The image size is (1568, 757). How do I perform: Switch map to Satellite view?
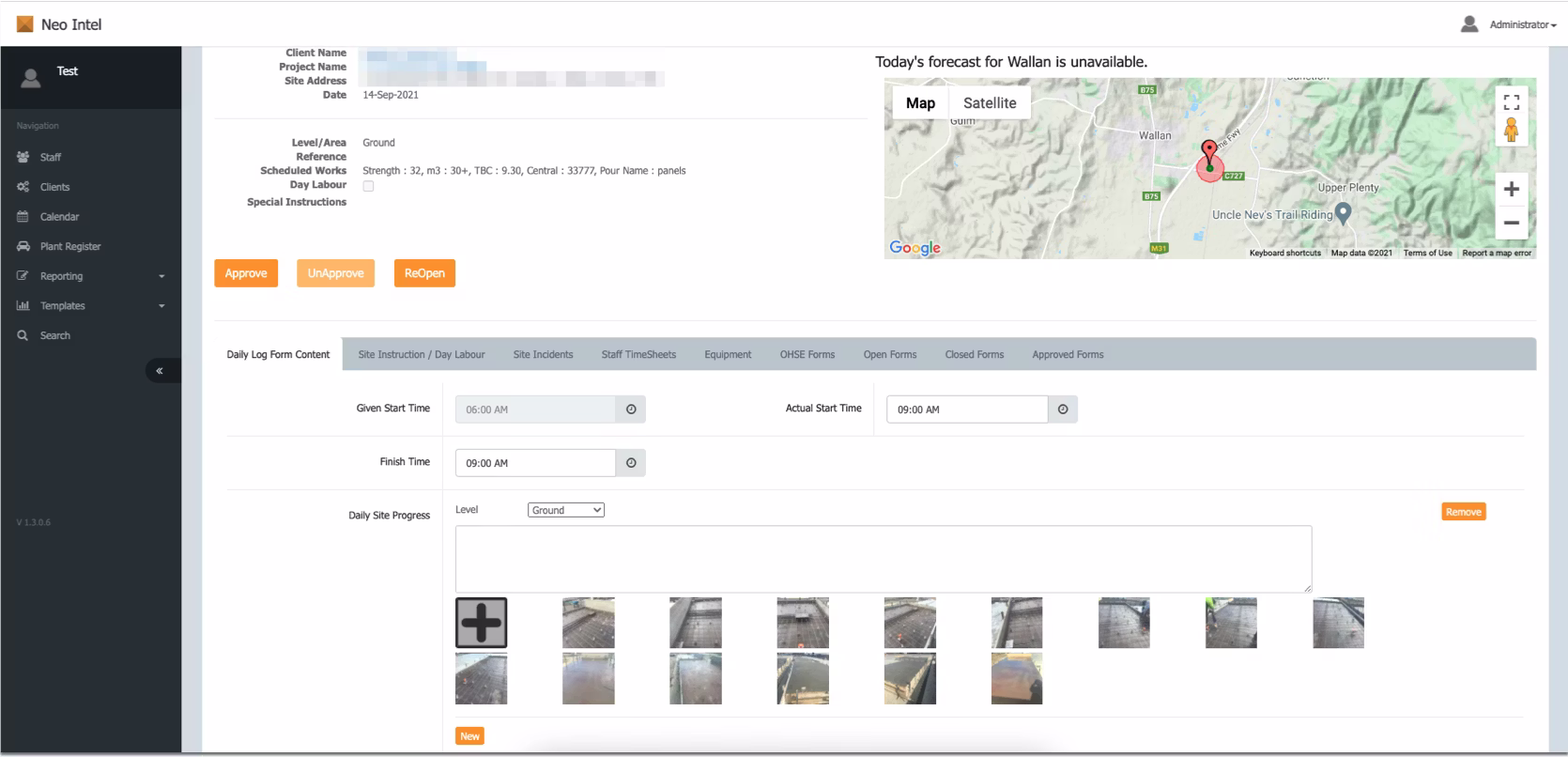coord(990,103)
